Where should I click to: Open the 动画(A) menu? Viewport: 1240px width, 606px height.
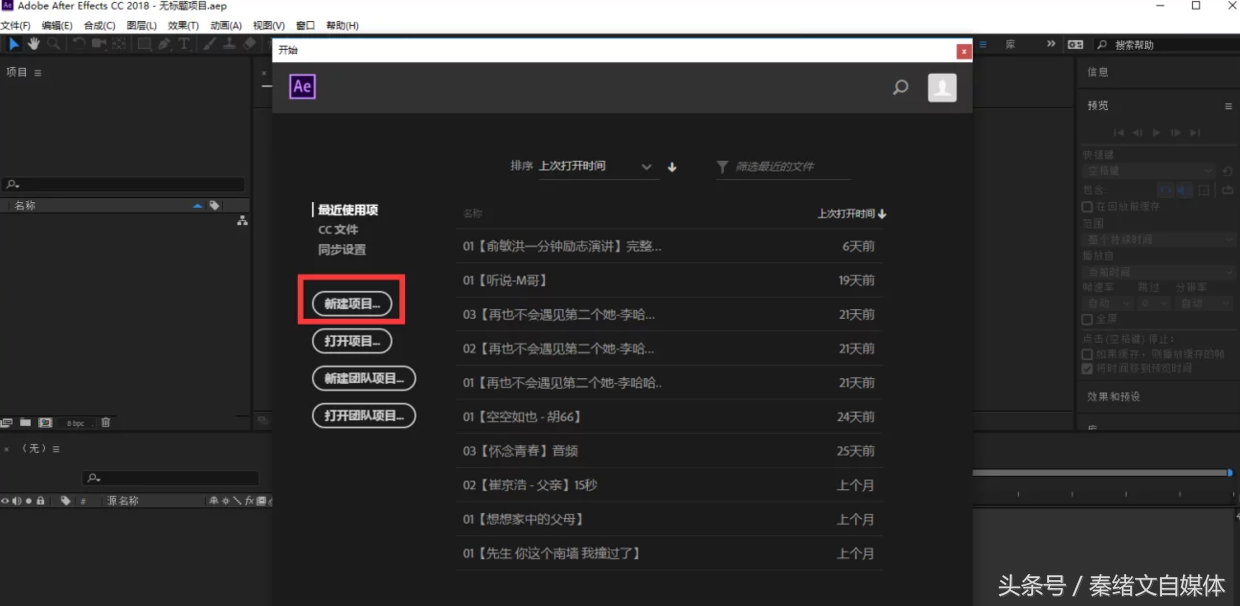[226, 25]
